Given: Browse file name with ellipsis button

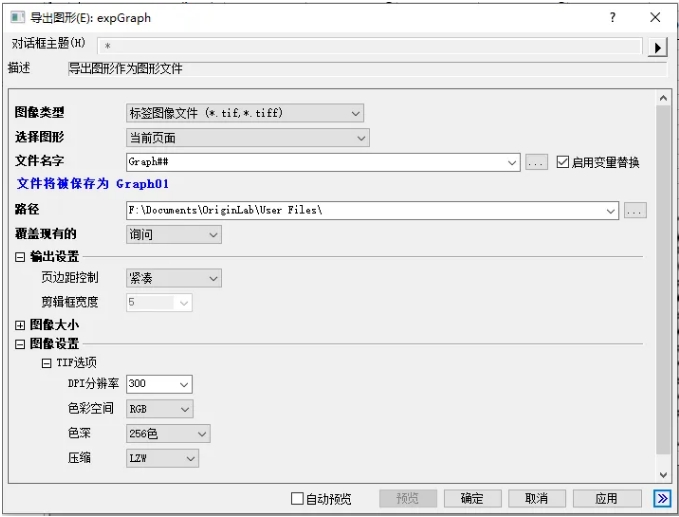Looking at the screenshot, I should (536, 163).
